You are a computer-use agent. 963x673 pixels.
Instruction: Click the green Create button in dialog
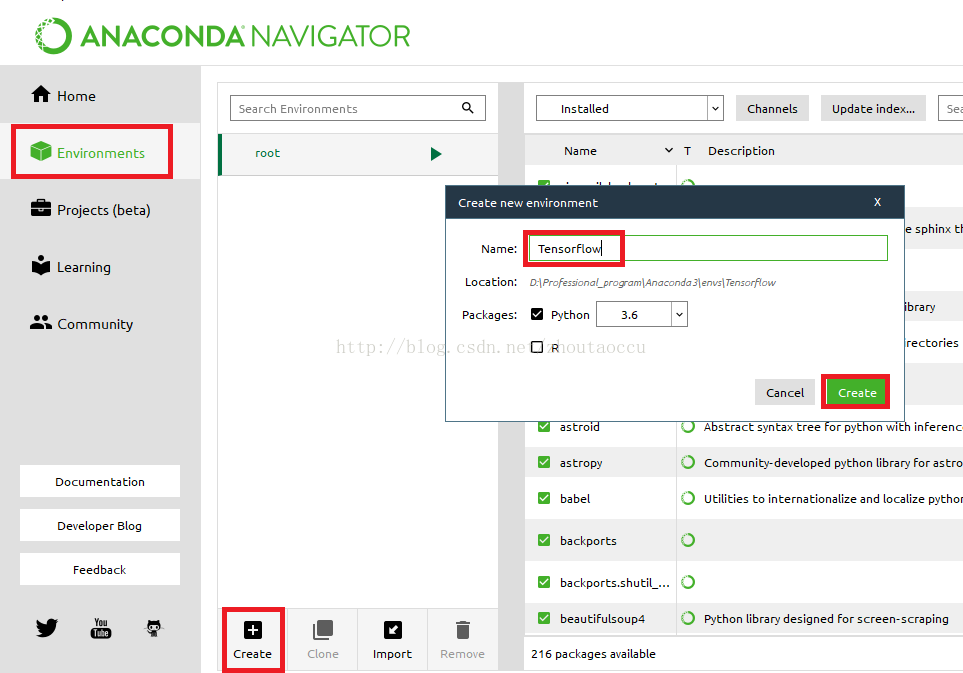click(856, 392)
